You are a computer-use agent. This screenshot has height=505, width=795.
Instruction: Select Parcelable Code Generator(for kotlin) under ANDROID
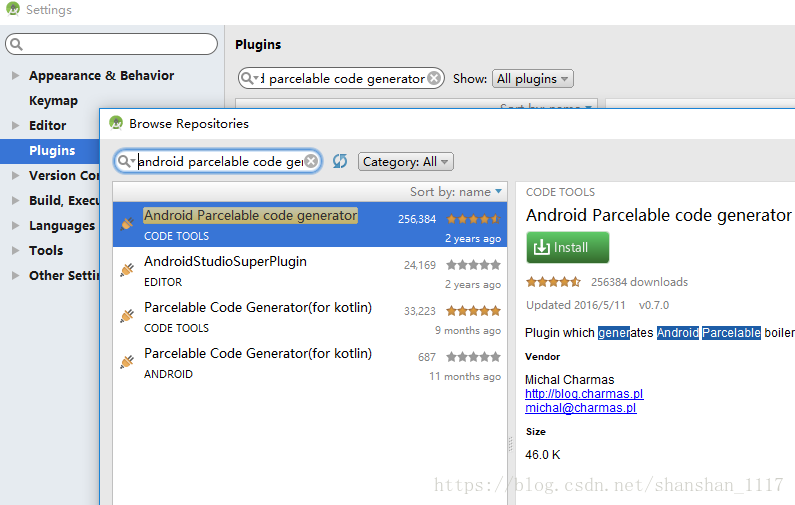click(x=310, y=363)
